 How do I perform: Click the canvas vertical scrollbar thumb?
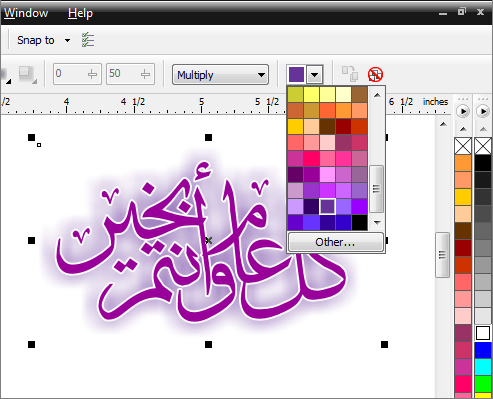tap(443, 255)
